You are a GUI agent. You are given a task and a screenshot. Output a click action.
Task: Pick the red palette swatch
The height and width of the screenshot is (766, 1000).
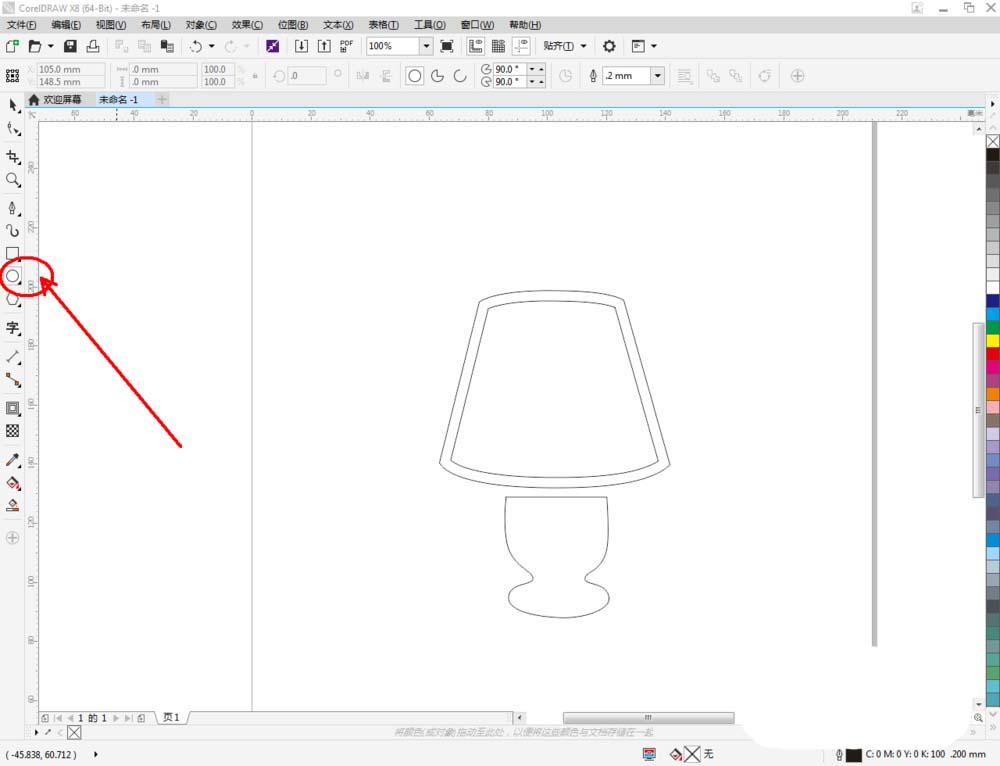pos(992,354)
